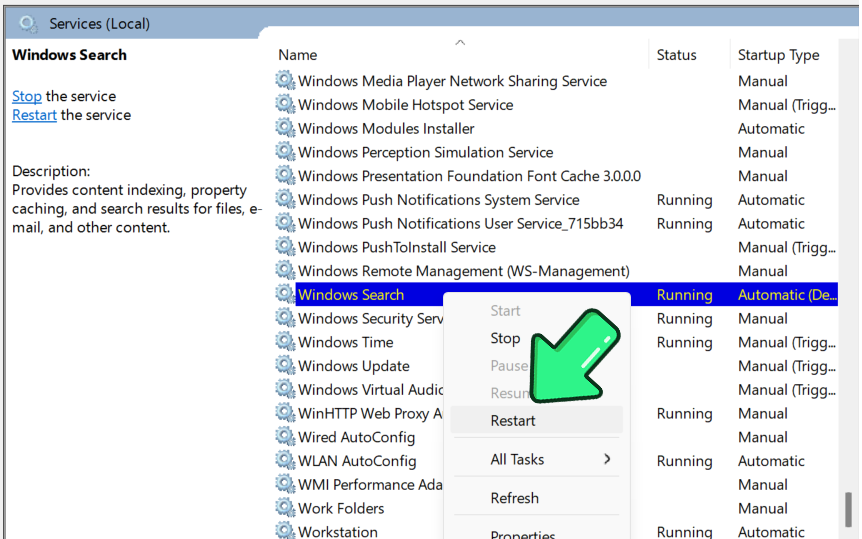Open All Tasks in the context menu
862x539 pixels.
(517, 459)
